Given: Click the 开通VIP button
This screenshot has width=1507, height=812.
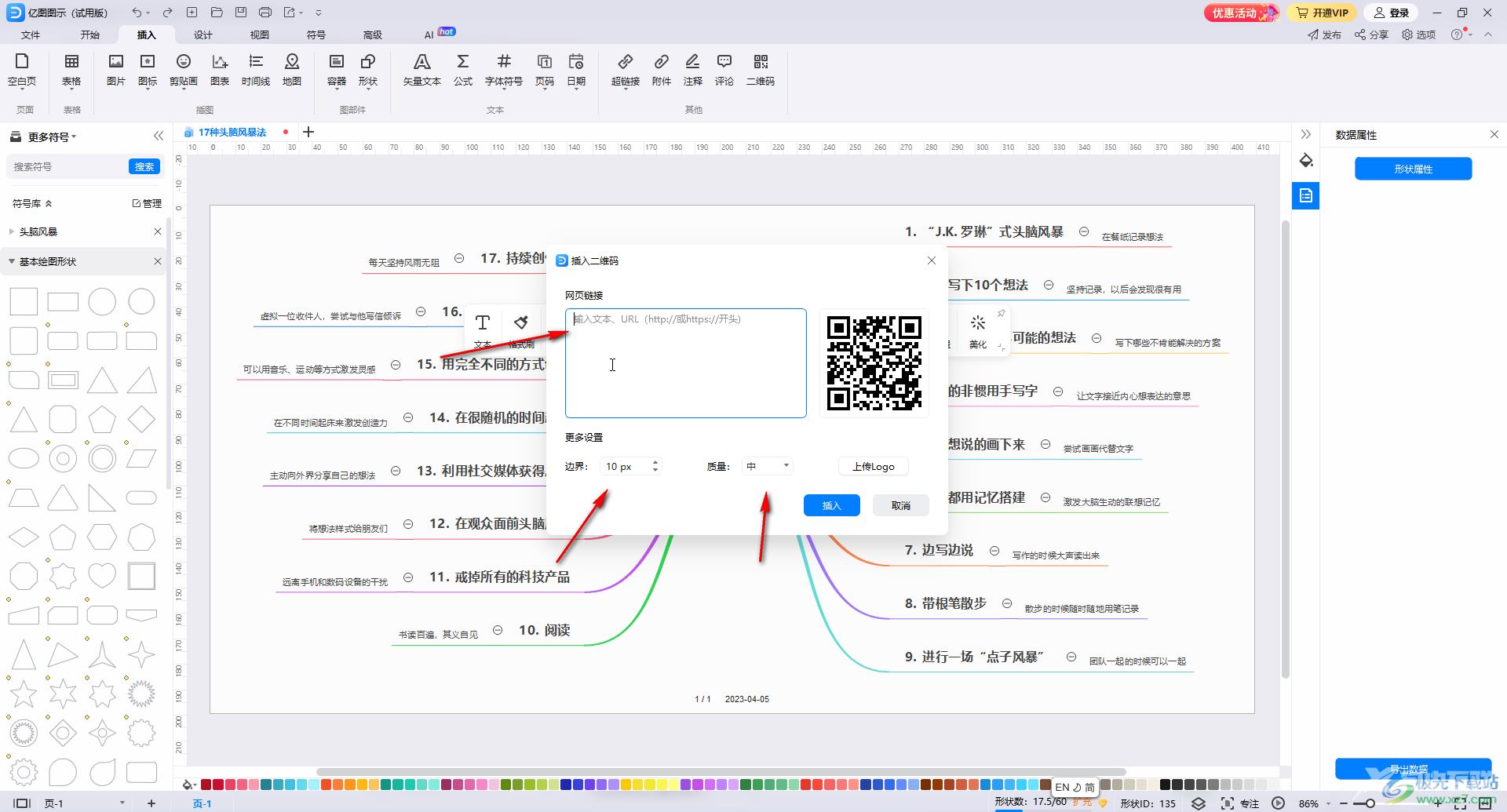Looking at the screenshot, I should click(x=1322, y=13).
